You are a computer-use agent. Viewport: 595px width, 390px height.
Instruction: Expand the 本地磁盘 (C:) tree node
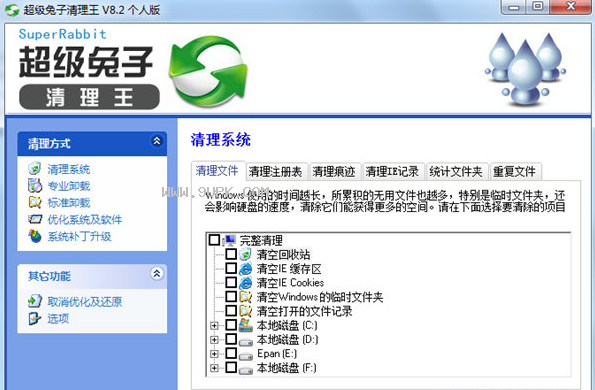point(214,326)
